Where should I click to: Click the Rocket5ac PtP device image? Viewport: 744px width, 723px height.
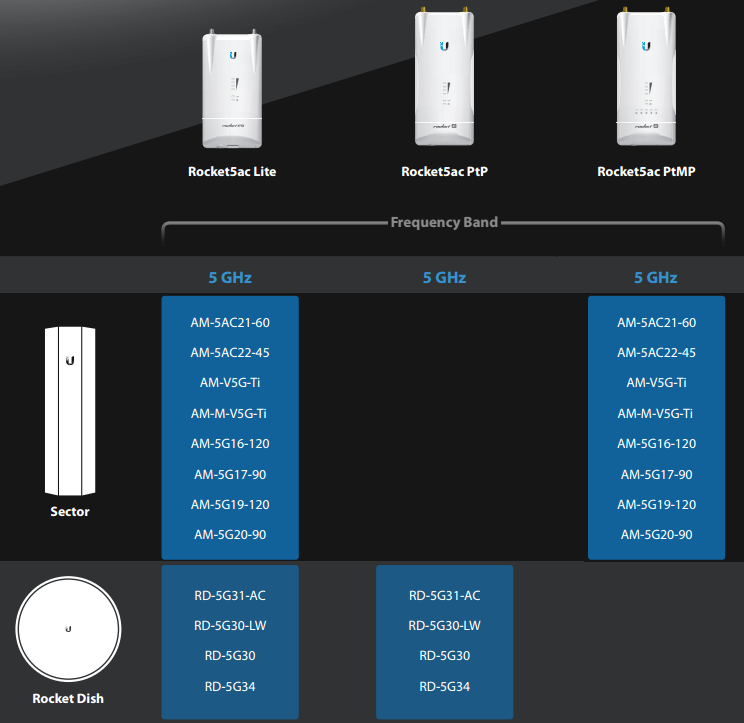pyautogui.click(x=444, y=76)
